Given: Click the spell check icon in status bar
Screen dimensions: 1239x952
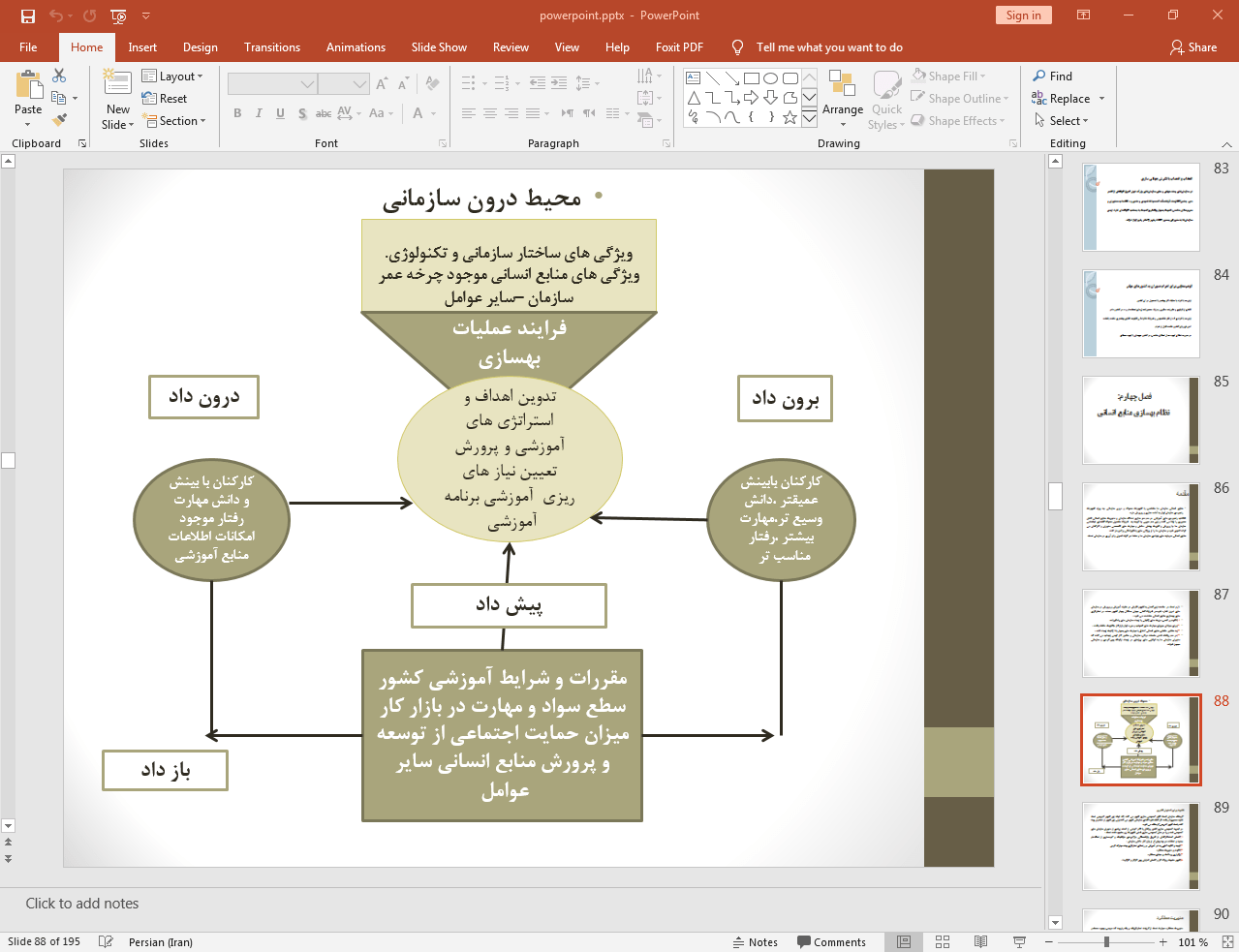Looking at the screenshot, I should (x=106, y=941).
